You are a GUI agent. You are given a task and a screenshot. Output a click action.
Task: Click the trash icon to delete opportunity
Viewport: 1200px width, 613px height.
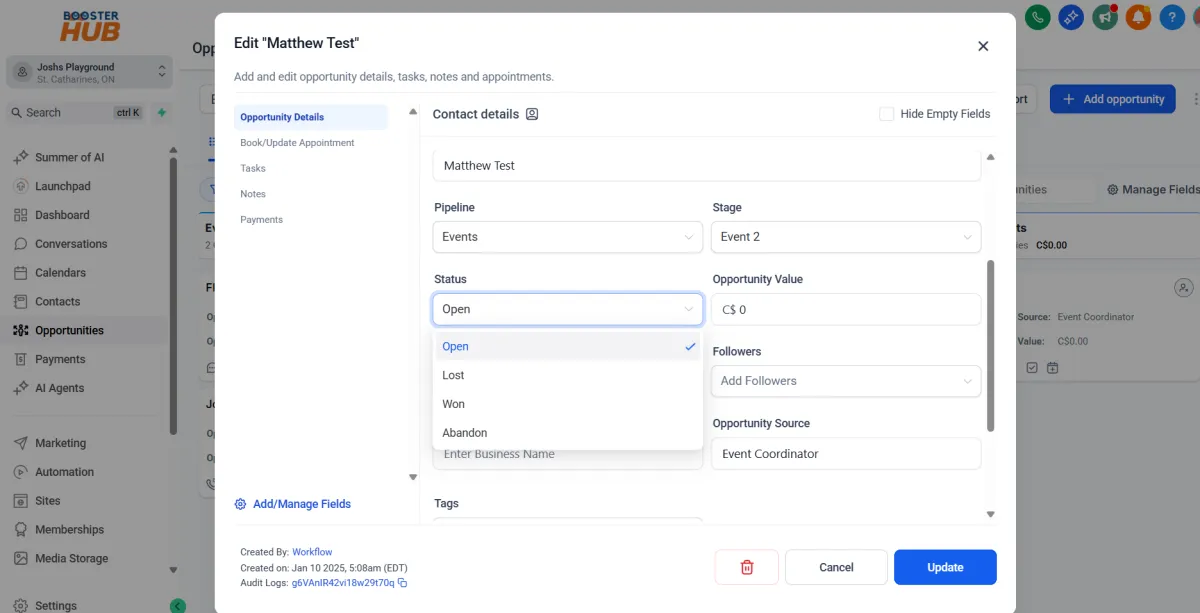(x=746, y=567)
